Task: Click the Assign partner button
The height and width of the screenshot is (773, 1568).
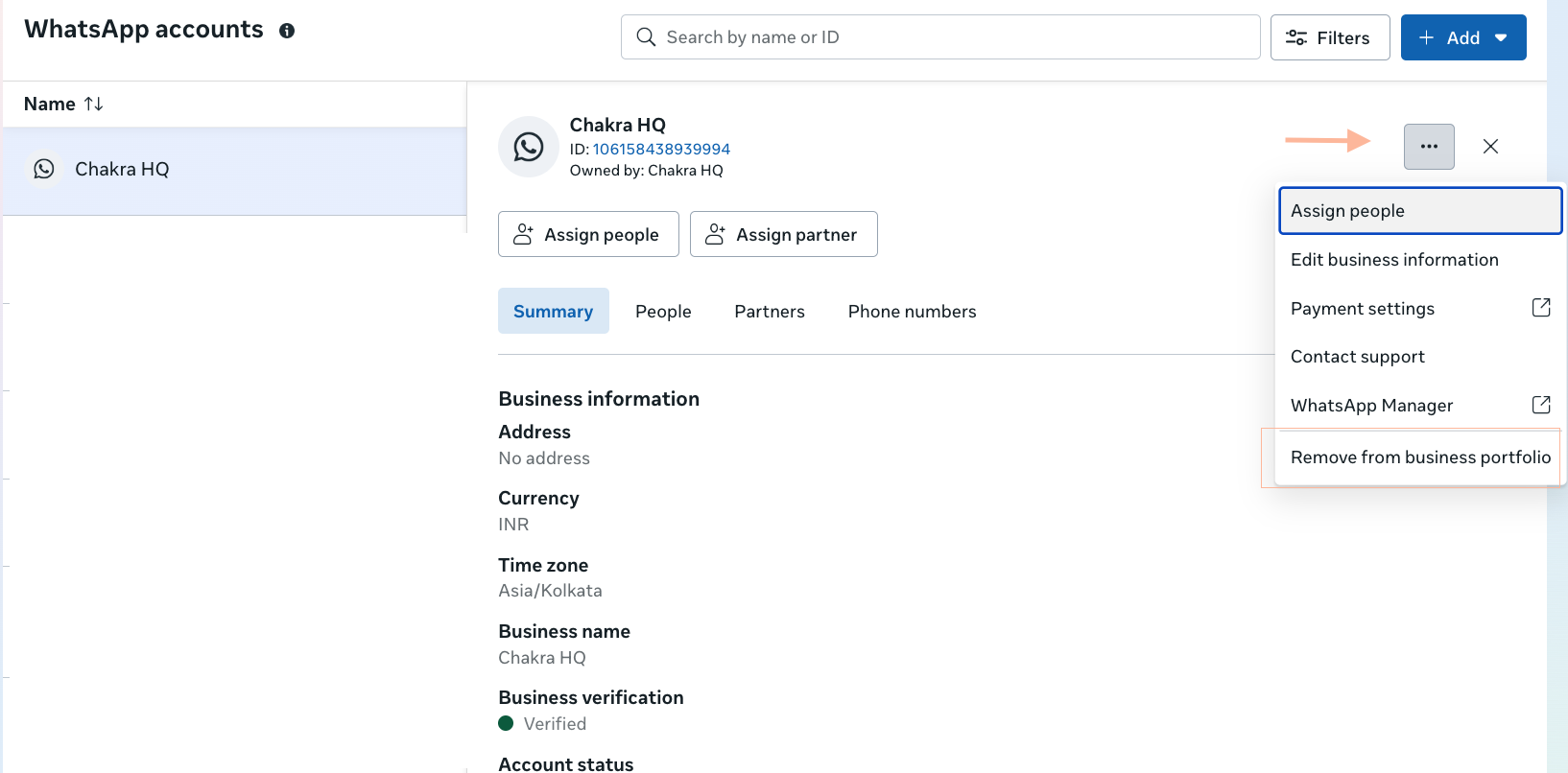Action: pos(784,234)
